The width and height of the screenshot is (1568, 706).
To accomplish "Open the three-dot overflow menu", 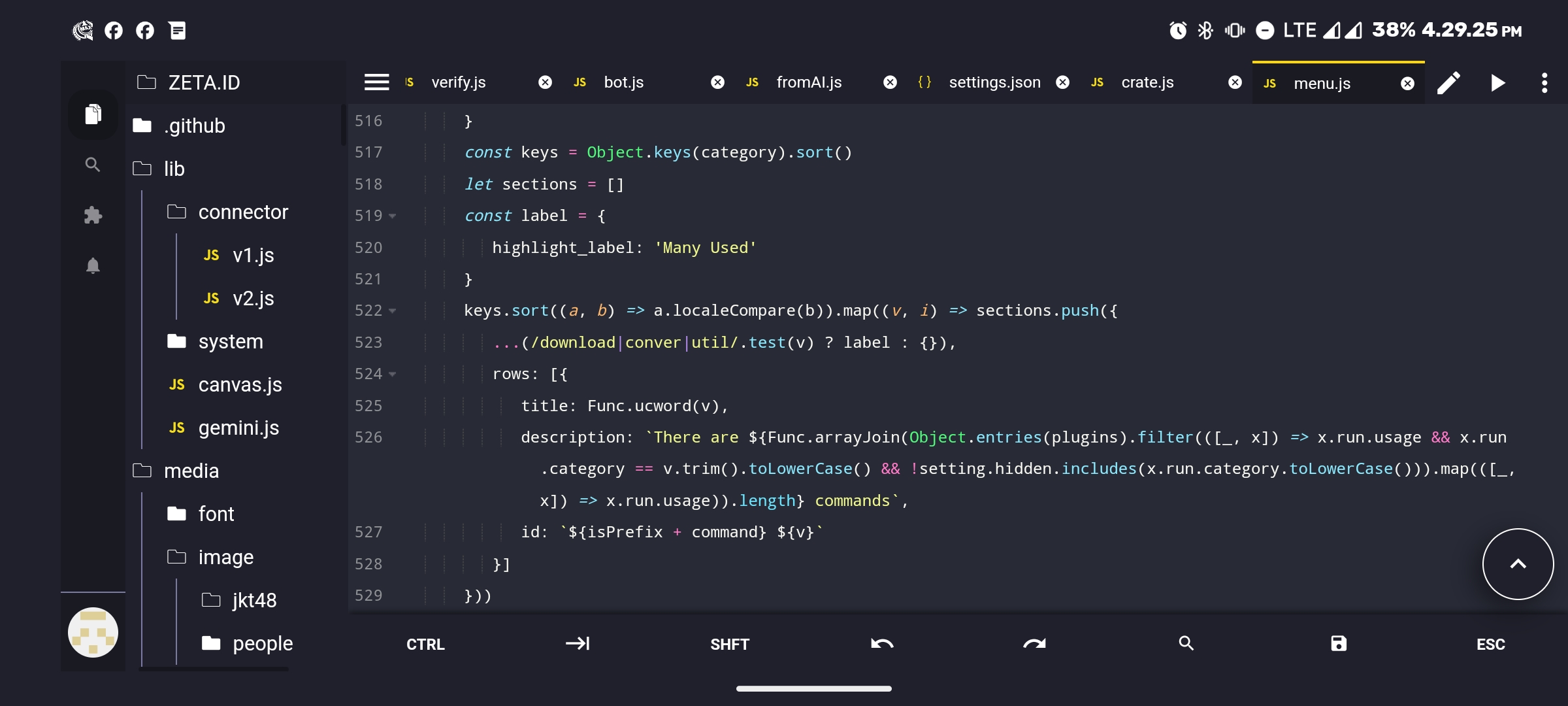I will tap(1544, 83).
